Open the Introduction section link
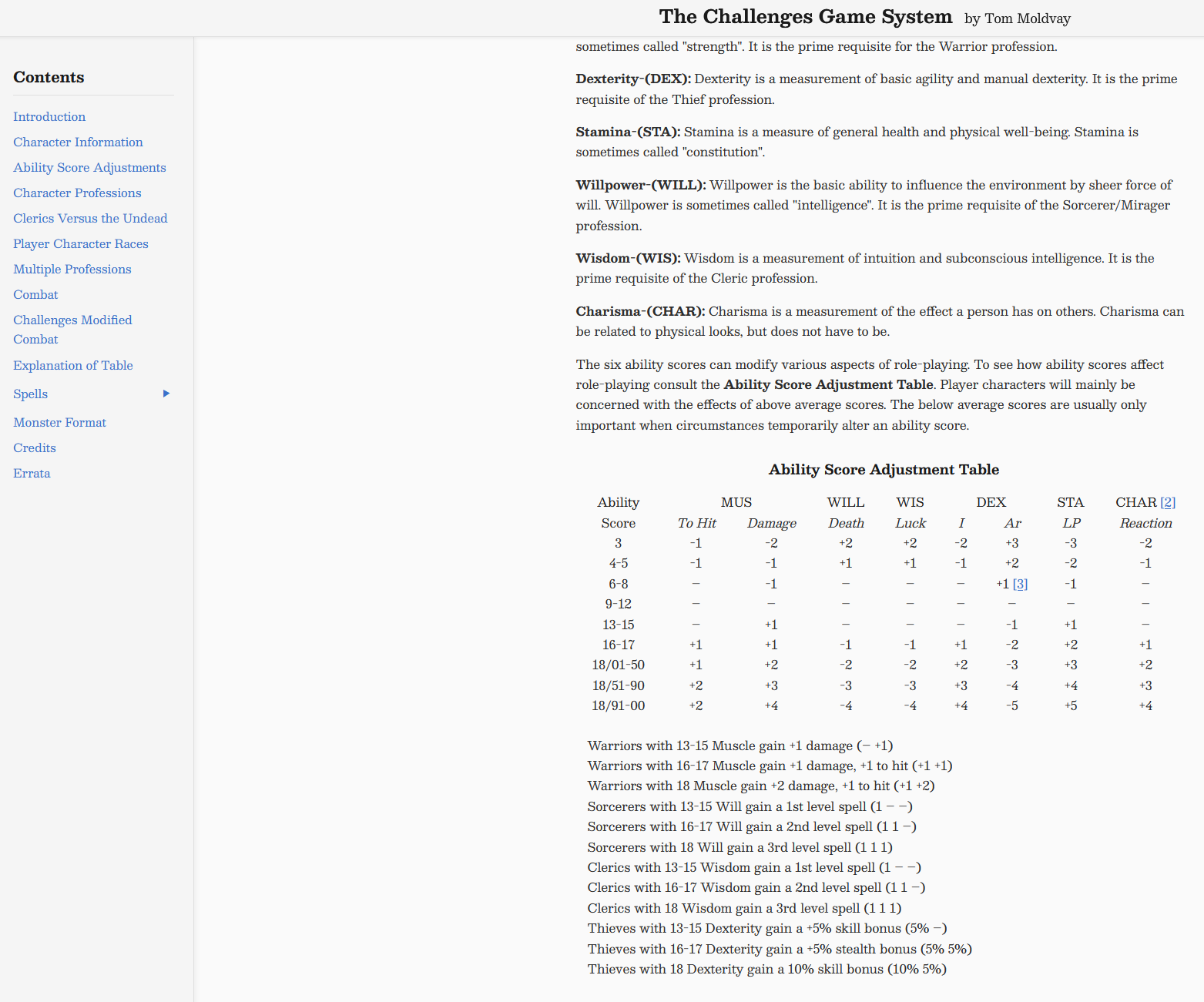 [49, 116]
